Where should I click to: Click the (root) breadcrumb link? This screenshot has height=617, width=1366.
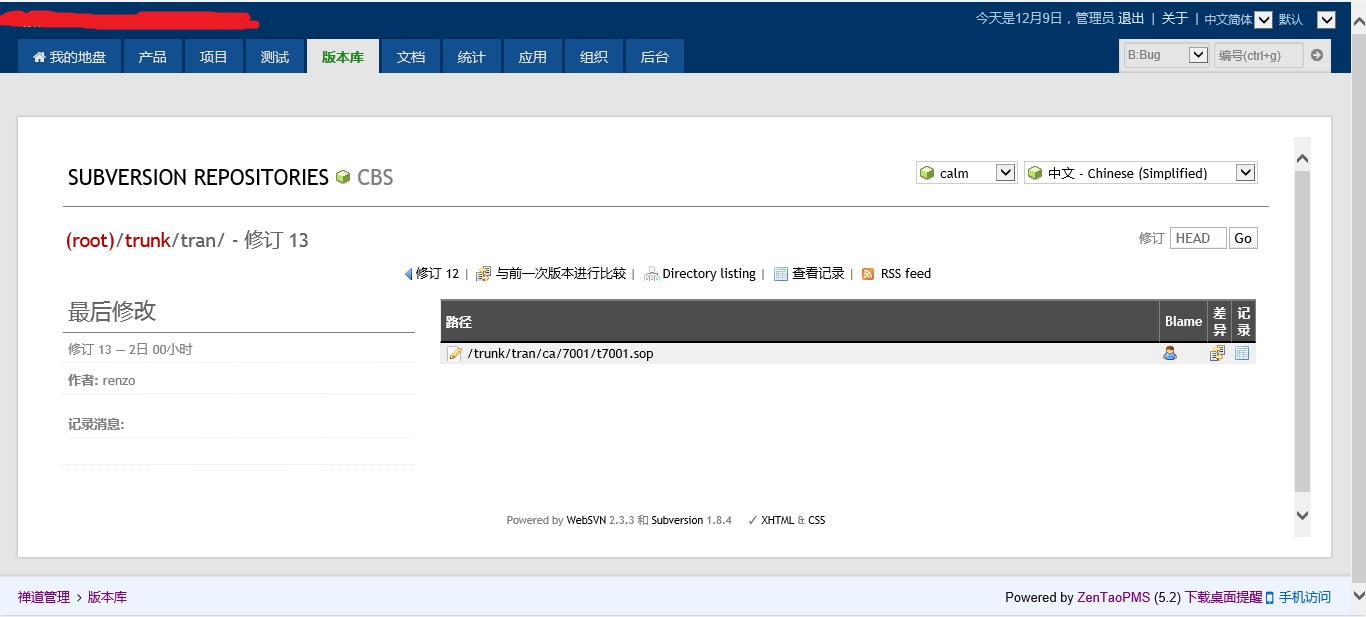[x=90, y=241]
